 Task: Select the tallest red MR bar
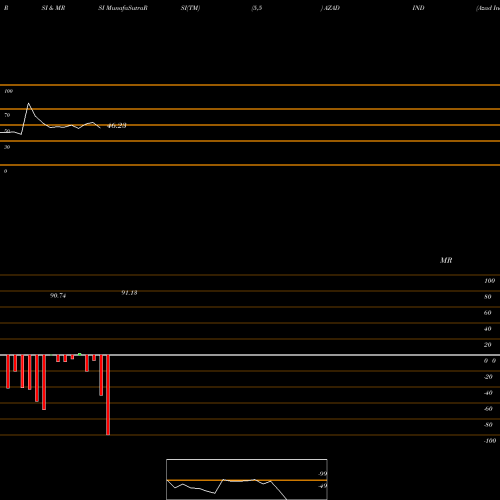click(x=108, y=395)
